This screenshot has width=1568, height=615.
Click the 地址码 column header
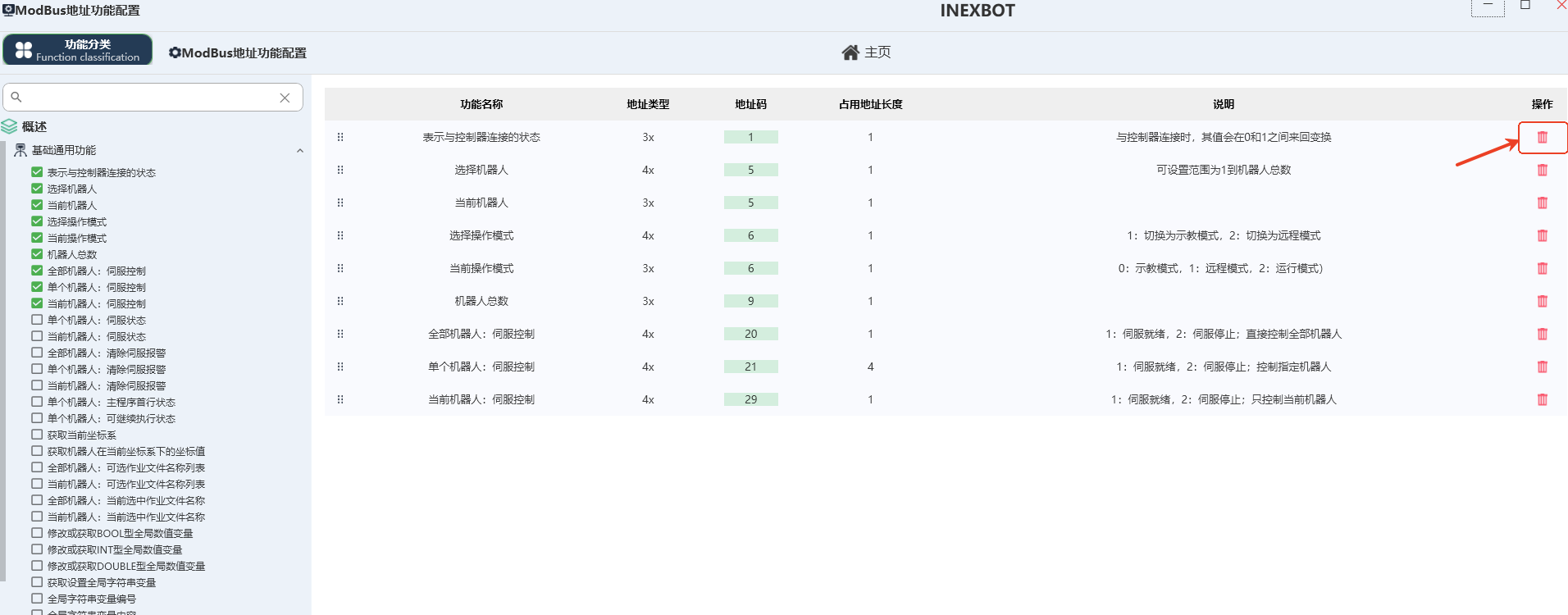(750, 105)
